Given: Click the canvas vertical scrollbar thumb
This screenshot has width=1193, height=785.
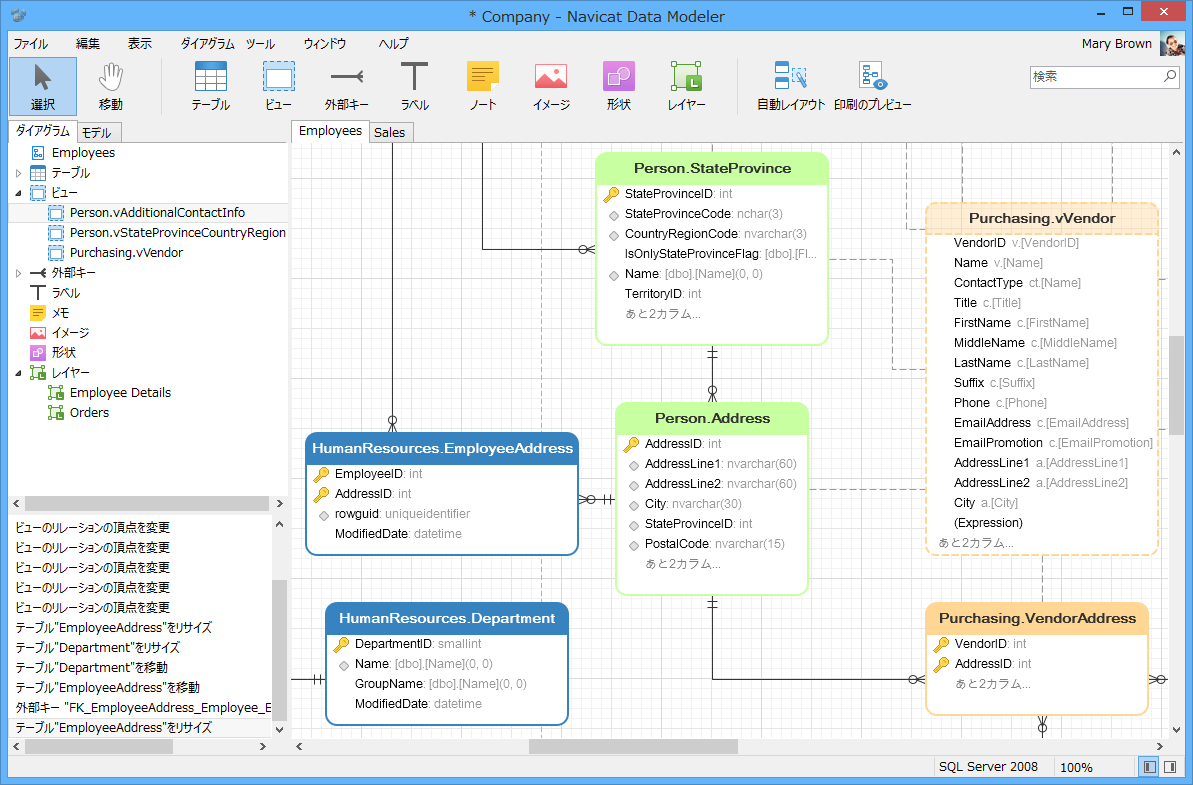Looking at the screenshot, I should point(1176,385).
